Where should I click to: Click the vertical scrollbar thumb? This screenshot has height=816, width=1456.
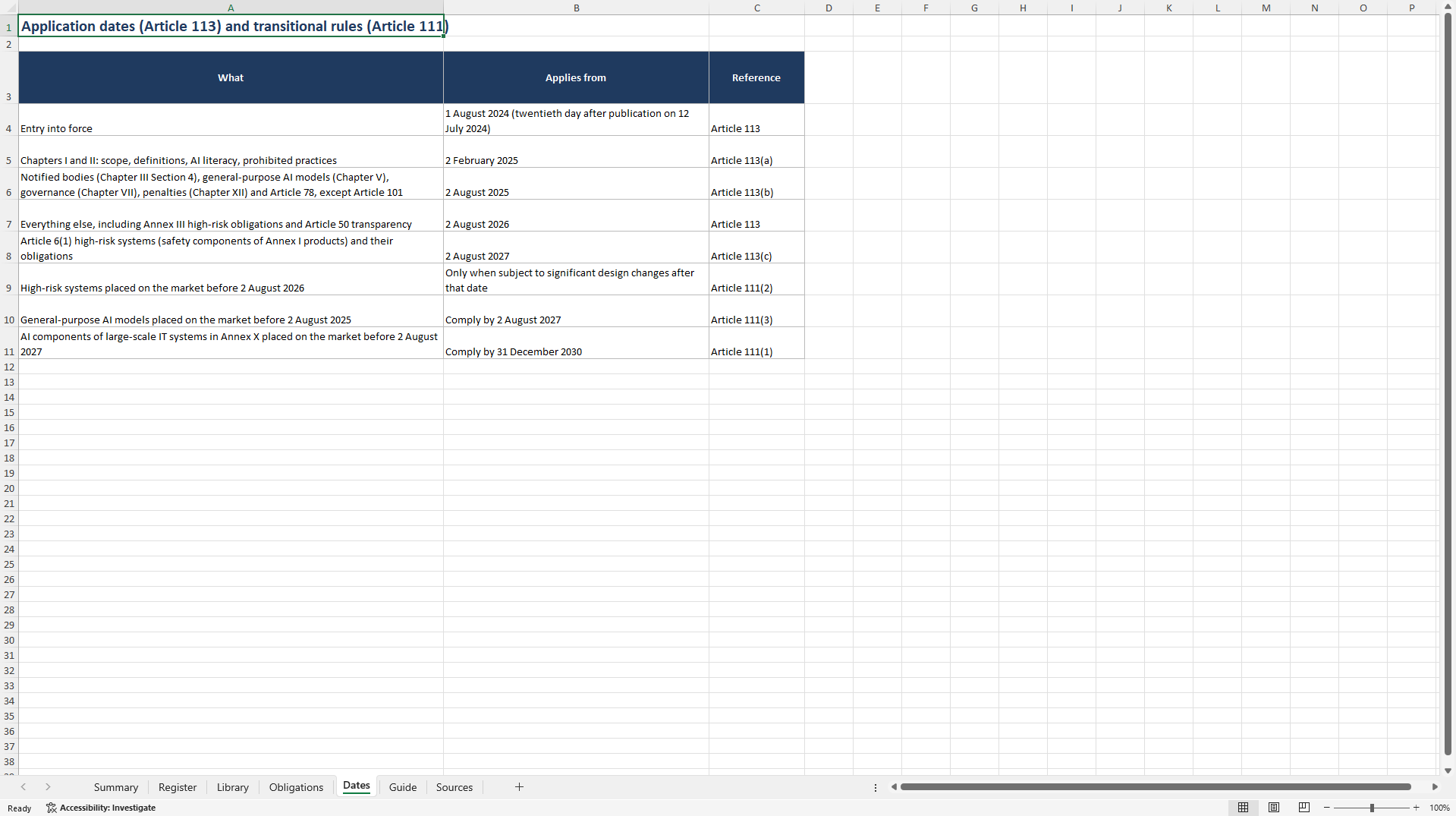point(1448,386)
